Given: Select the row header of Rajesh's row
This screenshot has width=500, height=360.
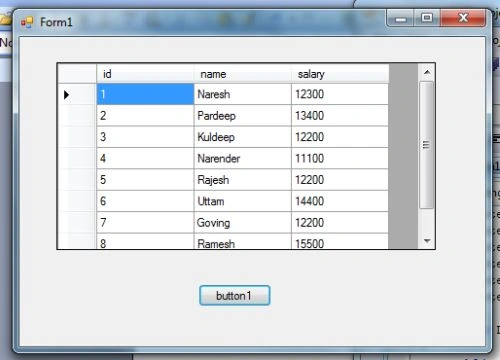Looking at the screenshot, I should 77,180.
